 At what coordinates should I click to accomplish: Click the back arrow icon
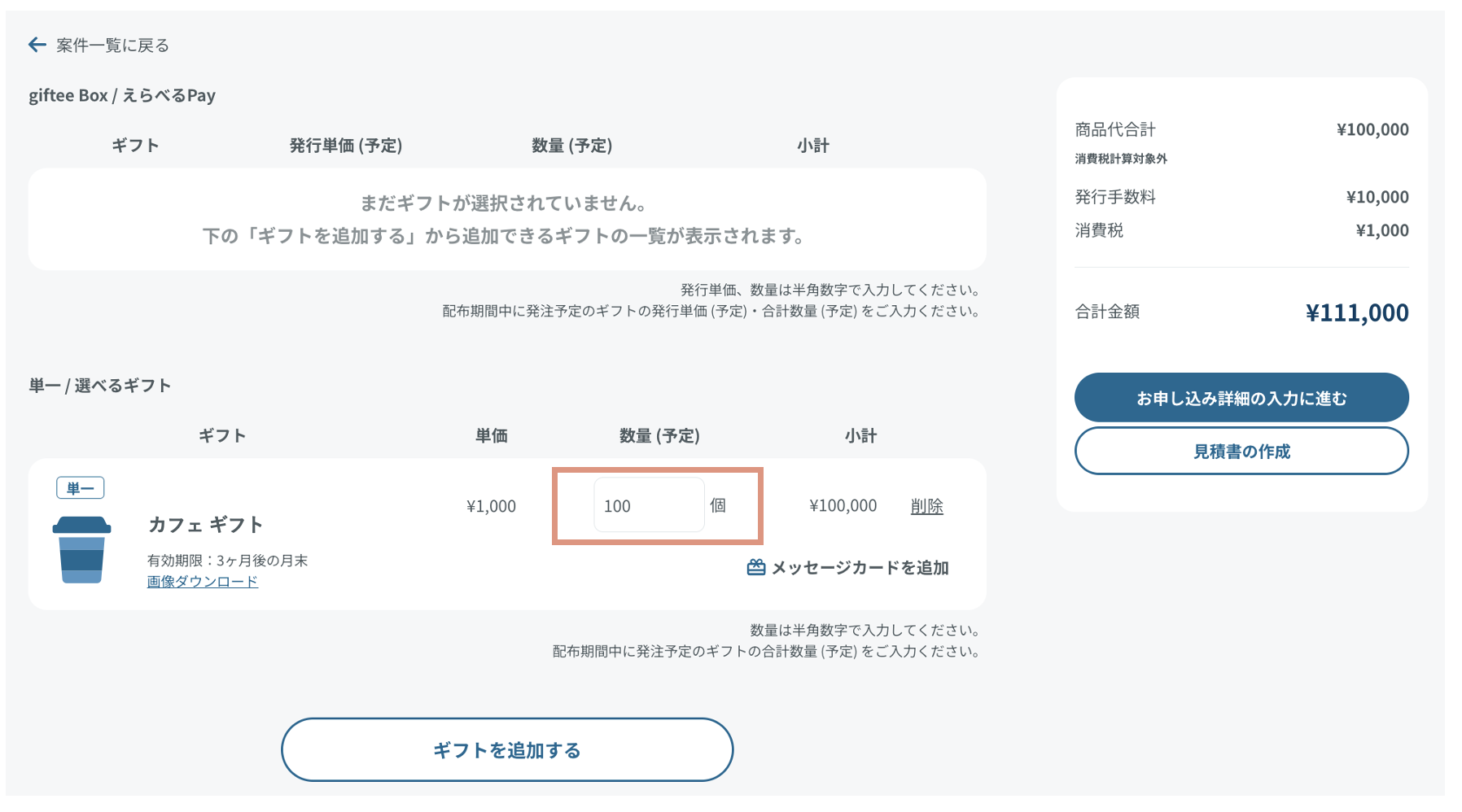click(x=37, y=45)
